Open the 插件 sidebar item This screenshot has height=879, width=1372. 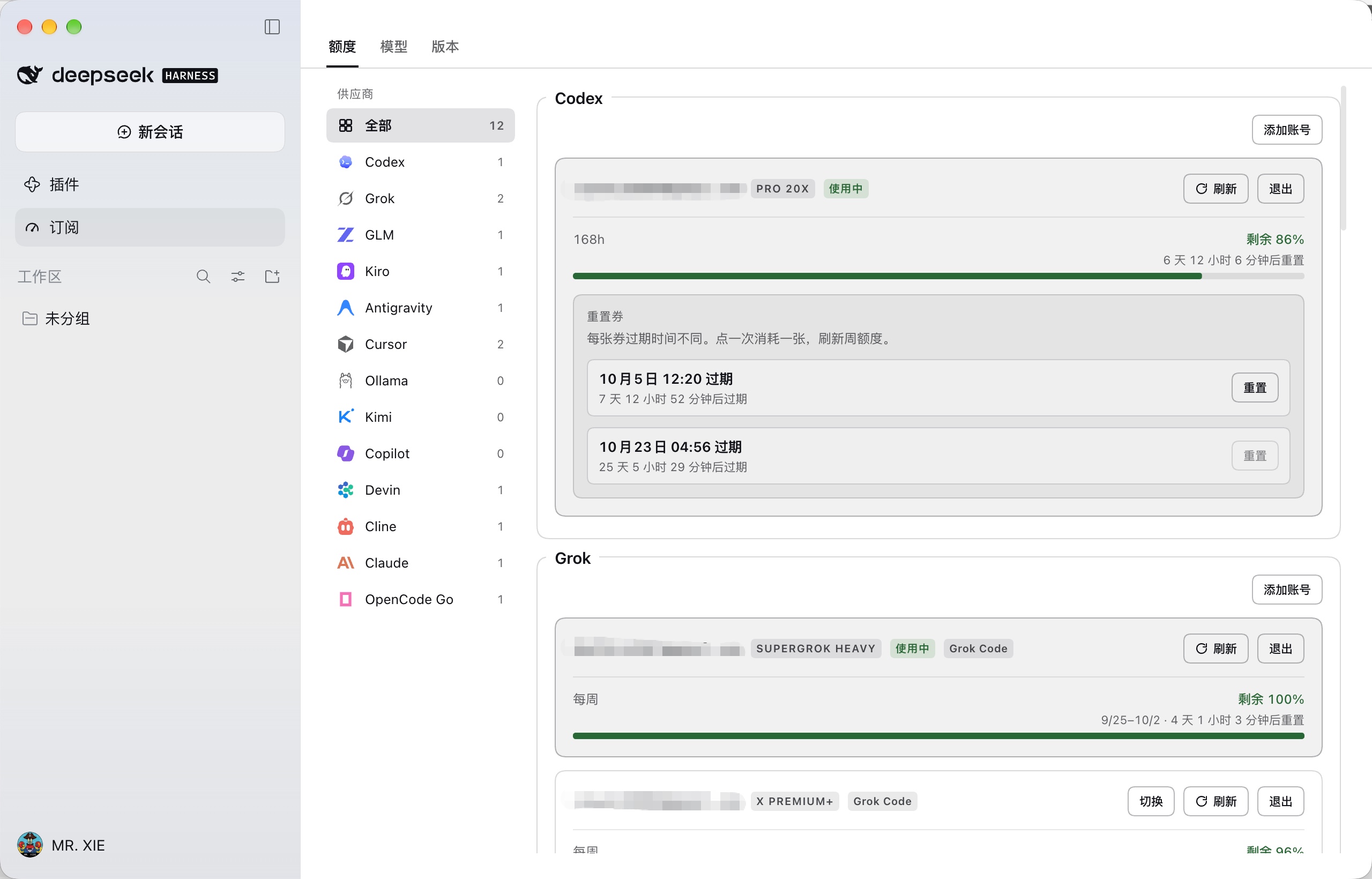coord(150,184)
